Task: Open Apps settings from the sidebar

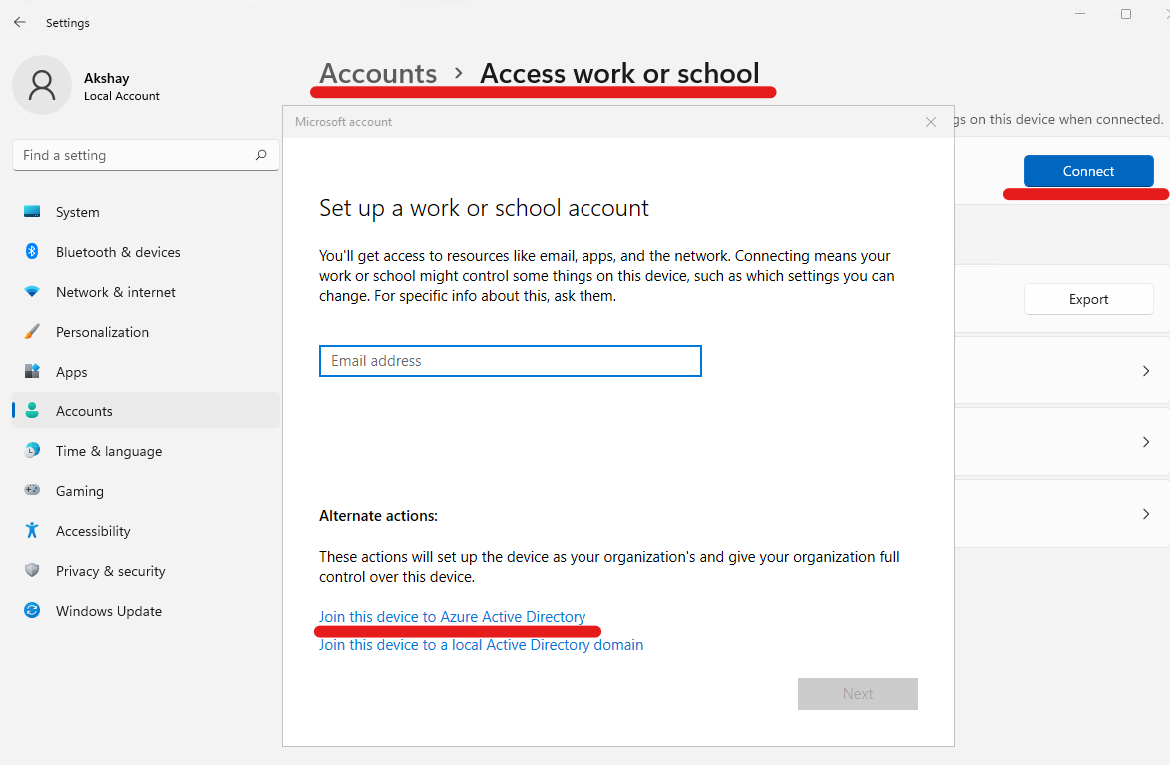Action: (31, 371)
